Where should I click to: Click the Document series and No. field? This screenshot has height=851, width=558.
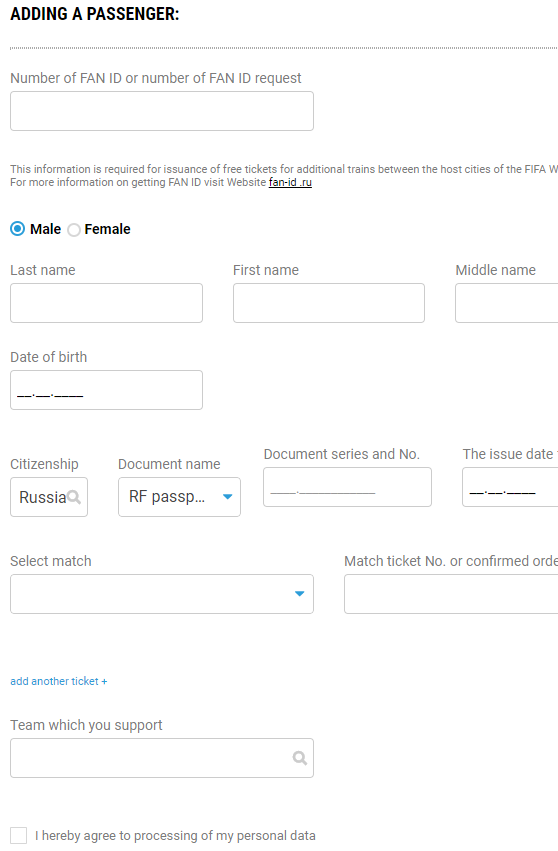point(347,487)
